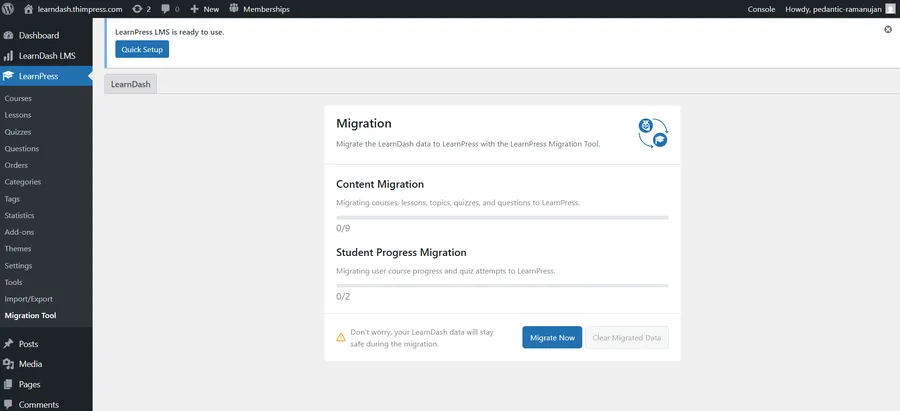Screen dimensions: 900x411
Task: Dismiss the LearnPress notice with X icon
Action: click(888, 29)
